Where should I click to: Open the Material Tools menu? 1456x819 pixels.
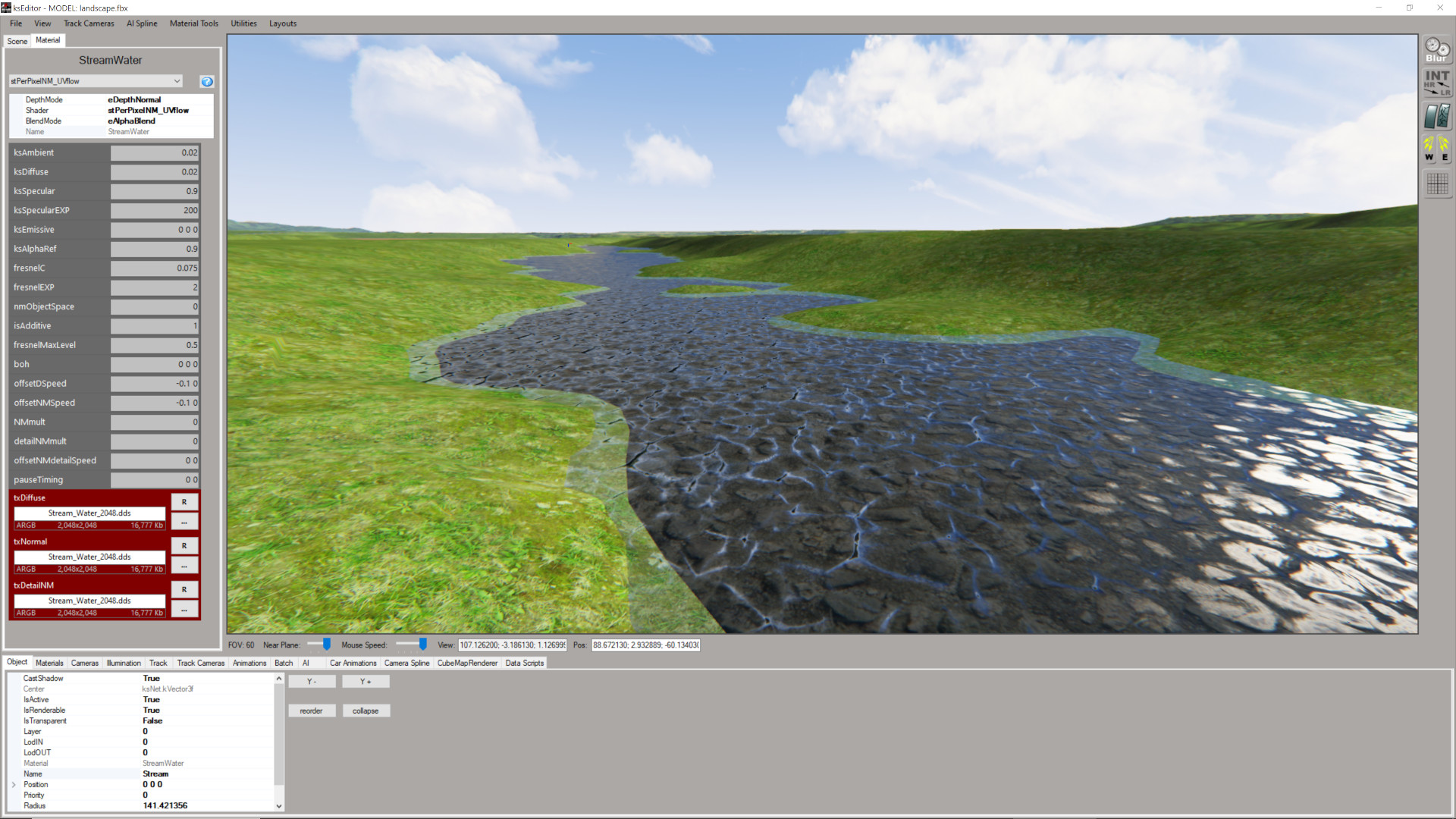coord(193,24)
